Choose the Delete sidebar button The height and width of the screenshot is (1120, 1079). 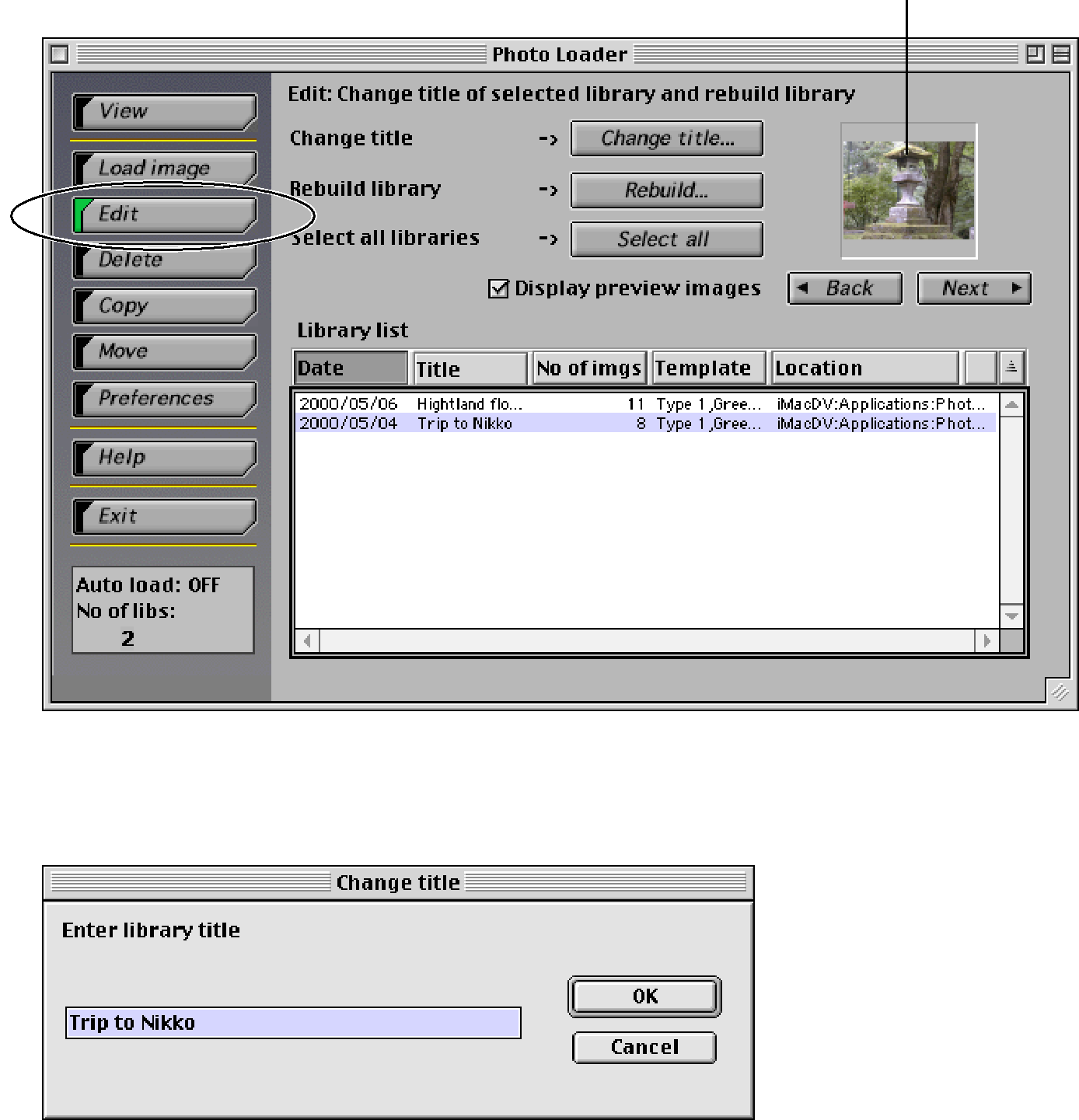click(164, 261)
